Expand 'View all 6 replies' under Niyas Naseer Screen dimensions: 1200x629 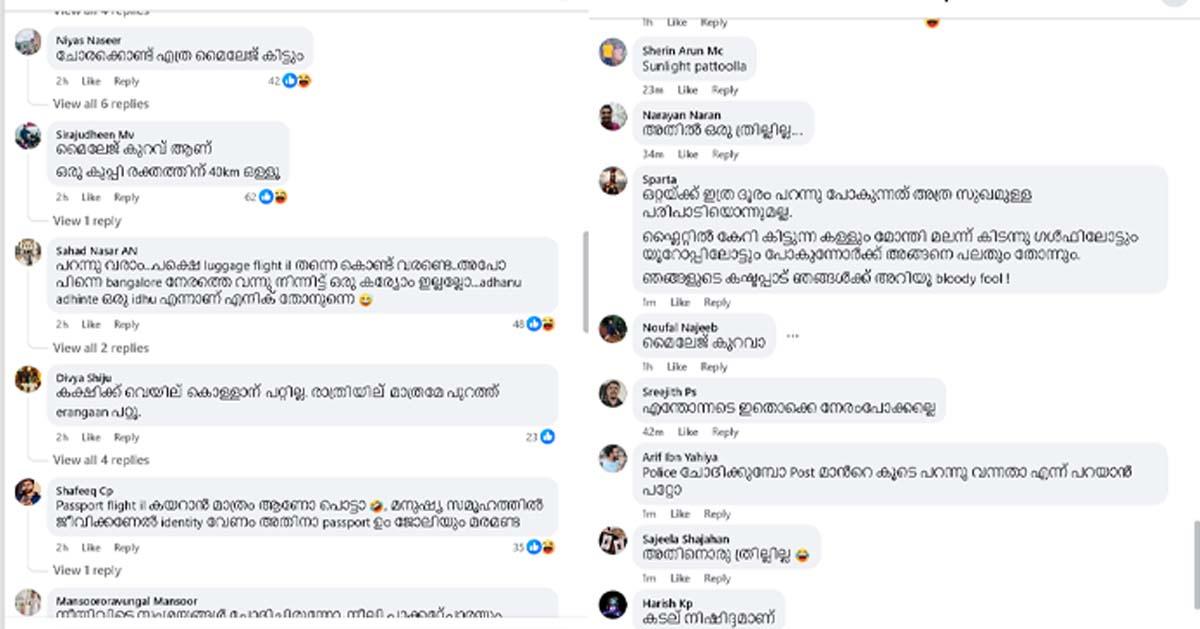101,104
